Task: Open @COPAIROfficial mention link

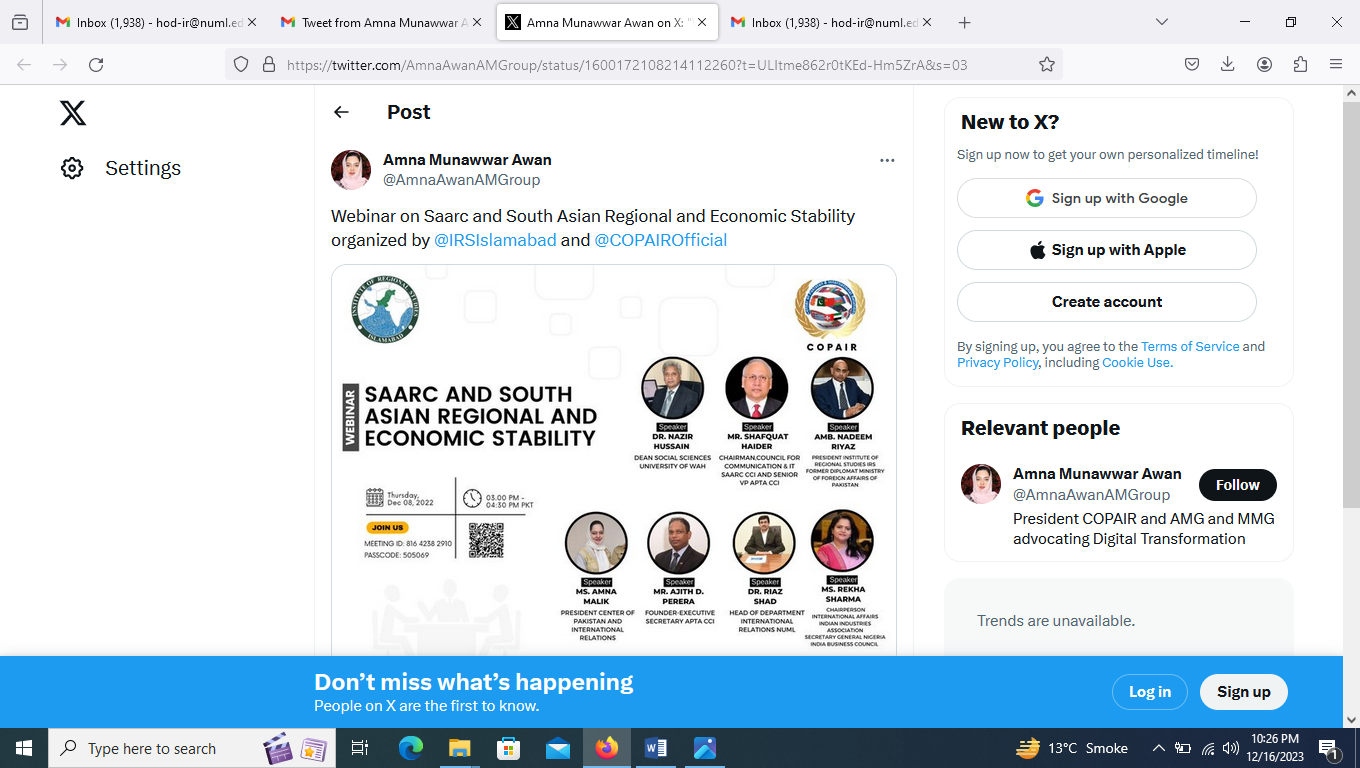Action: pos(661,240)
